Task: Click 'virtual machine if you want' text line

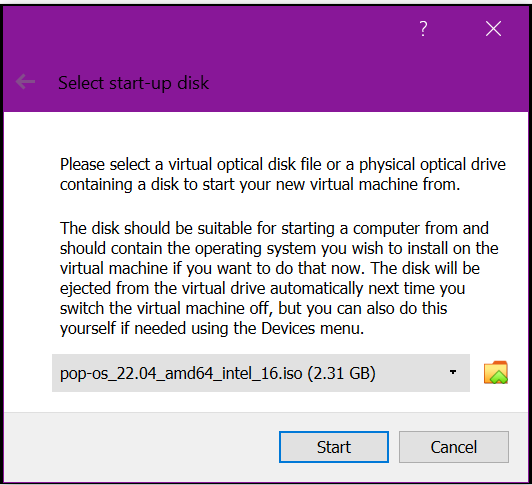Action: 270,268
